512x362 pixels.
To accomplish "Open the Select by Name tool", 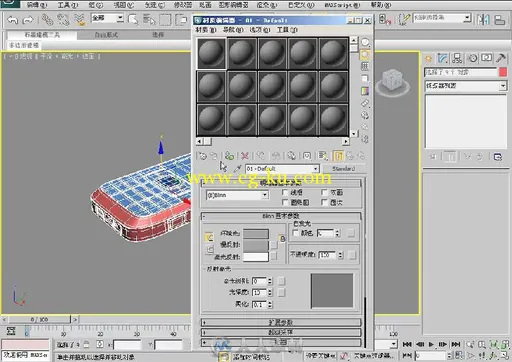I will click(149, 20).
